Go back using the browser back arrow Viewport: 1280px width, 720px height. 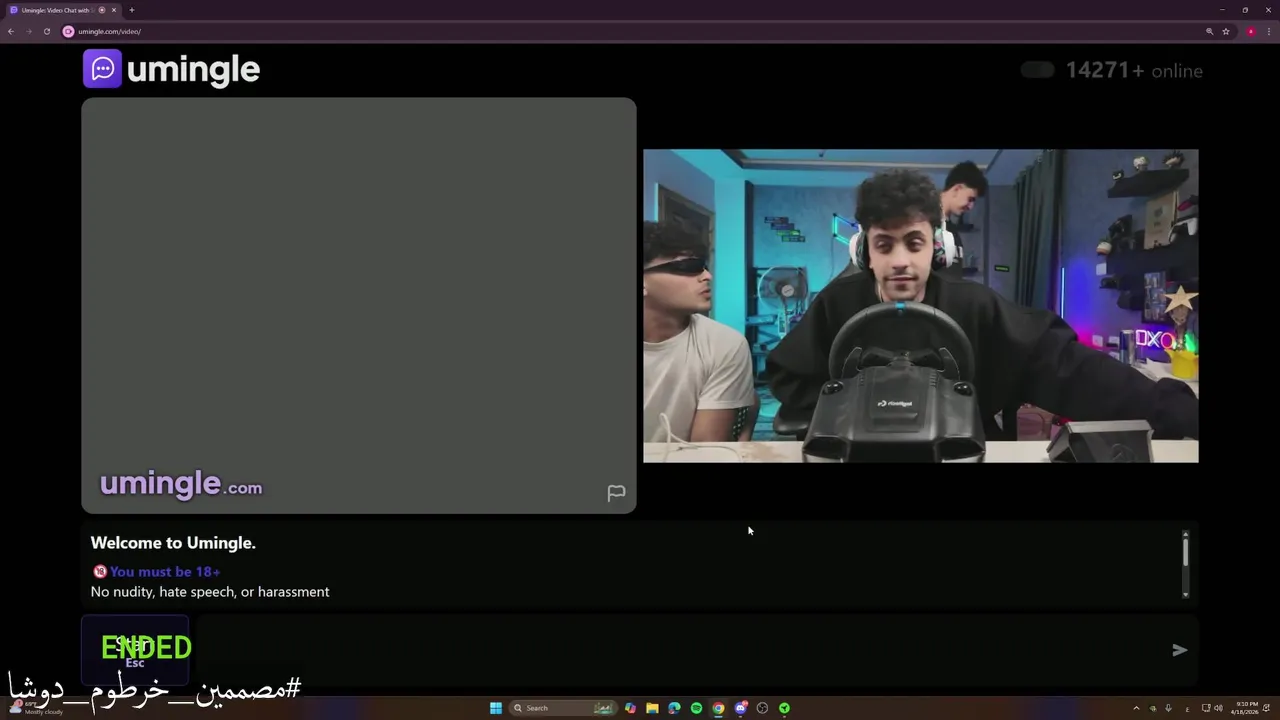[x=11, y=31]
